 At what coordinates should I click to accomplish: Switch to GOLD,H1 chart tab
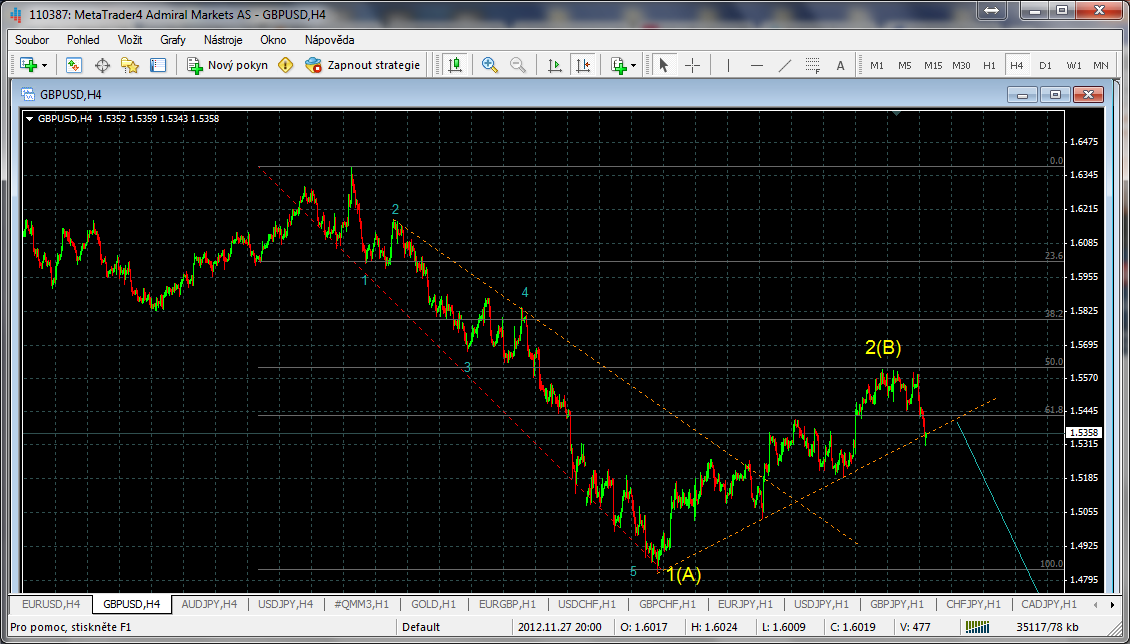pyautogui.click(x=433, y=604)
